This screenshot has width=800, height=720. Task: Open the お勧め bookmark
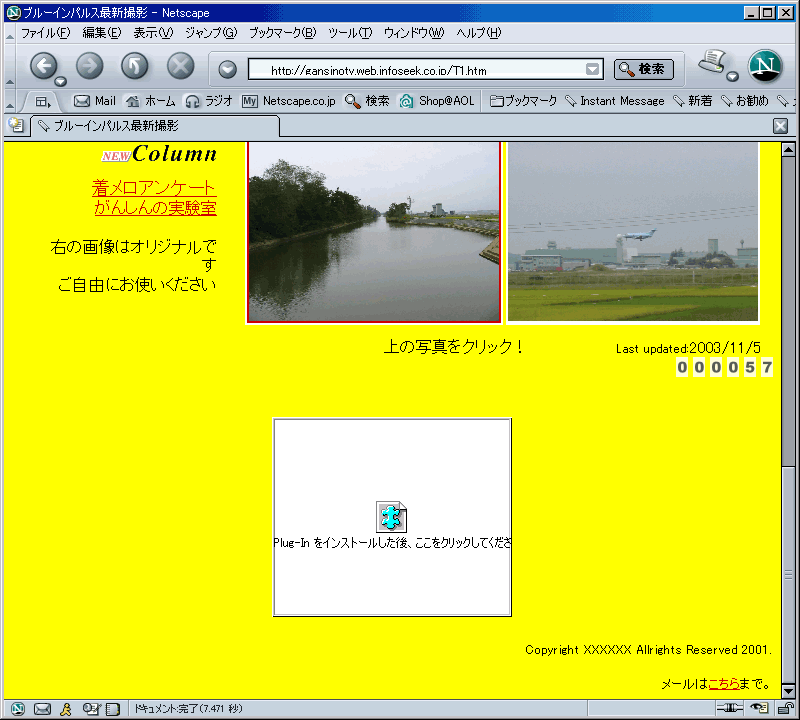click(744, 101)
